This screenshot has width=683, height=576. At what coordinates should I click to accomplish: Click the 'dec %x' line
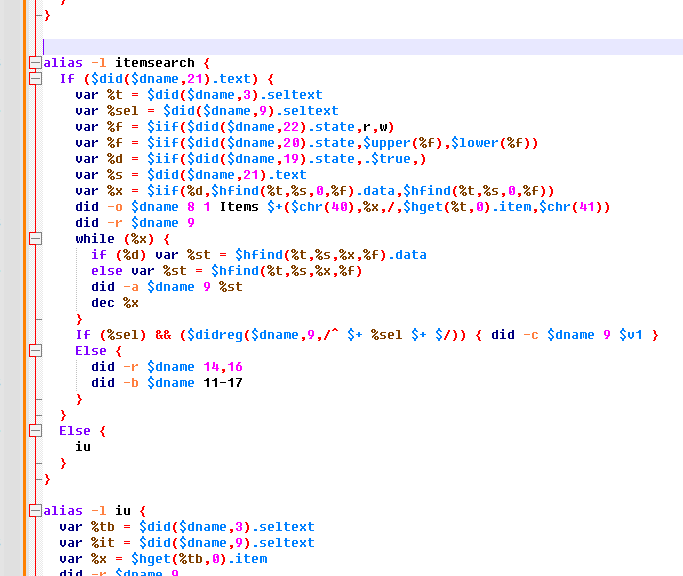click(x=115, y=303)
